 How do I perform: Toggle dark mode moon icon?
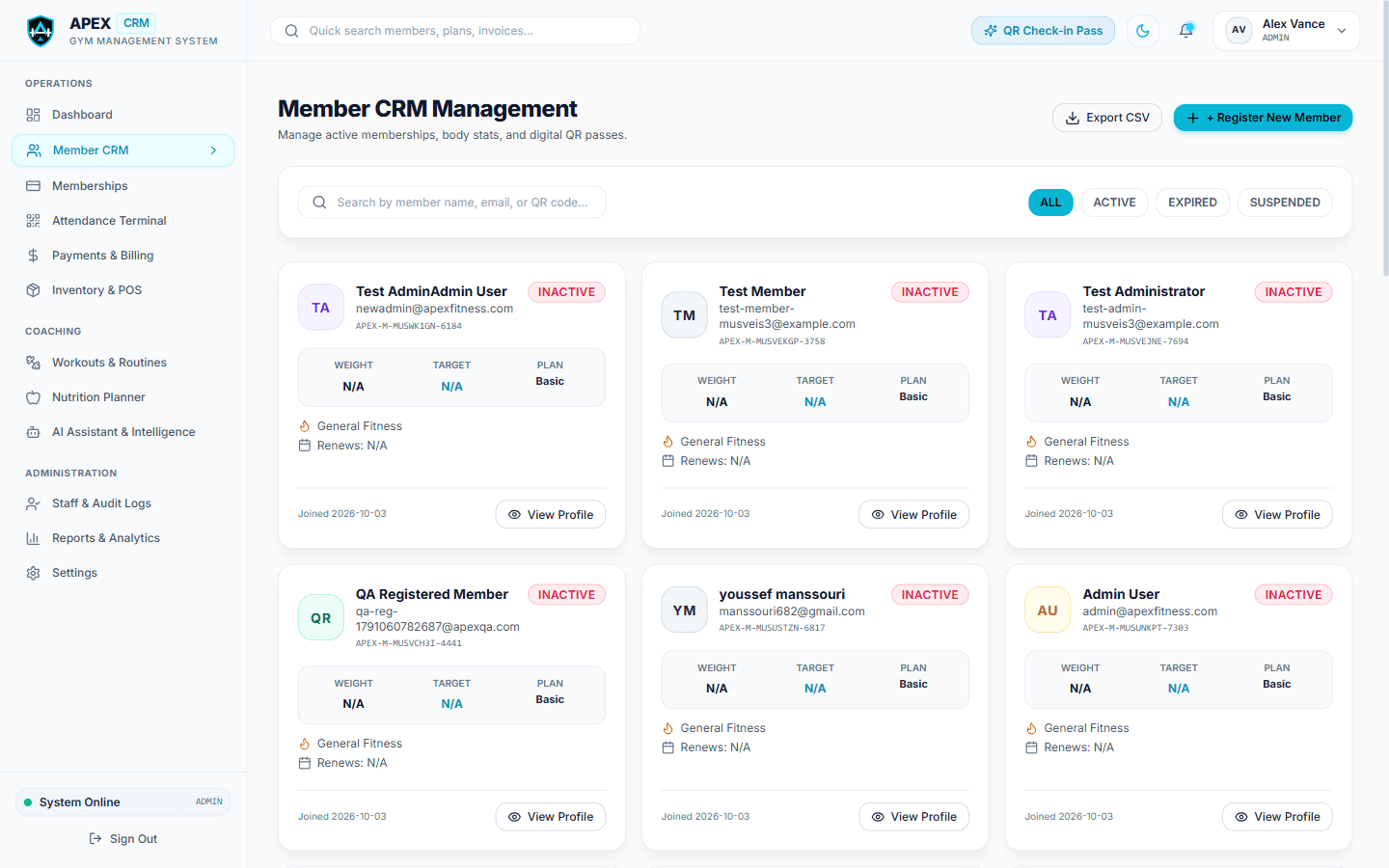1143,31
